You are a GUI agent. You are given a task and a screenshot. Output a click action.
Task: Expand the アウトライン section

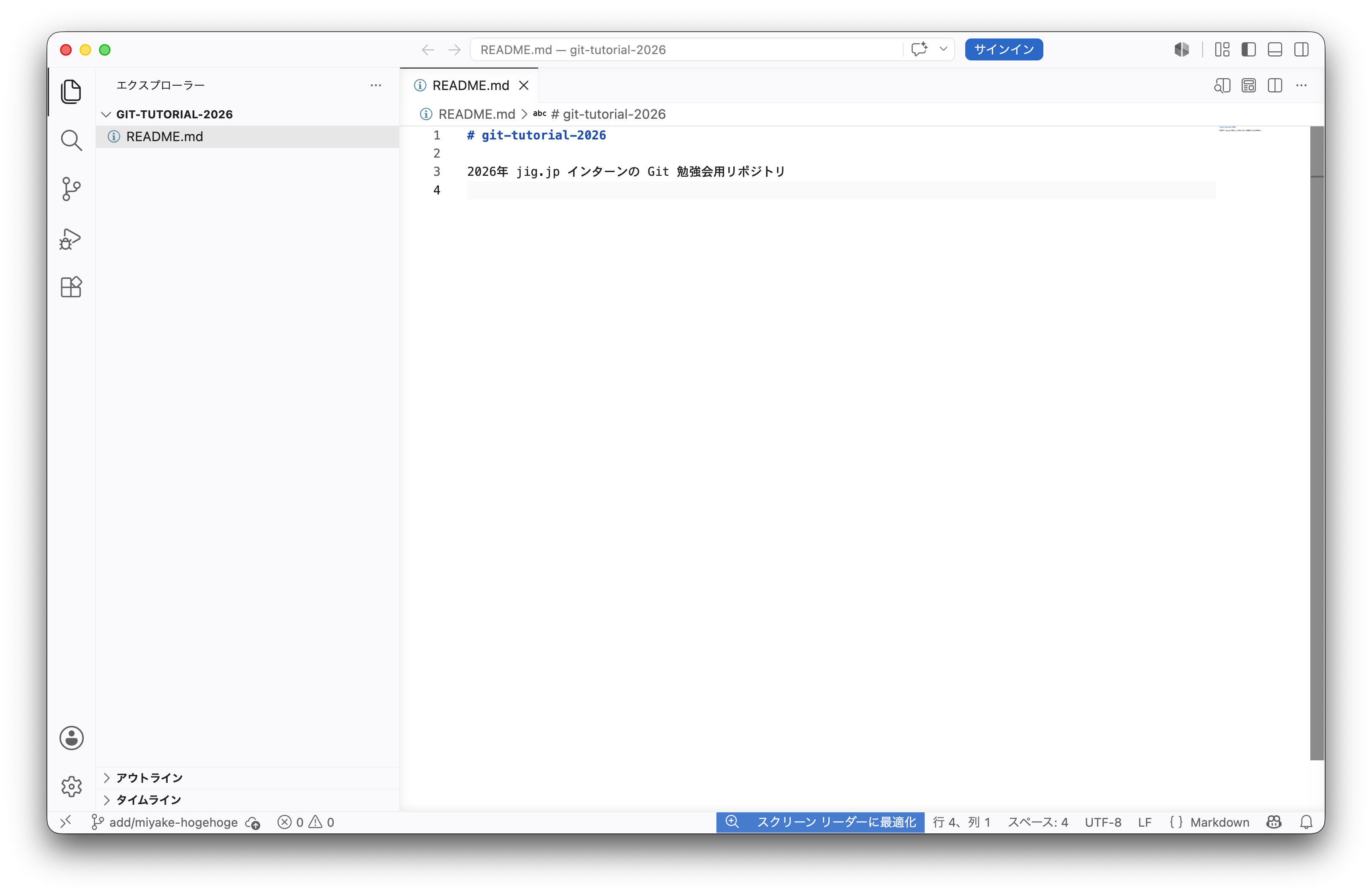pyautogui.click(x=248, y=778)
